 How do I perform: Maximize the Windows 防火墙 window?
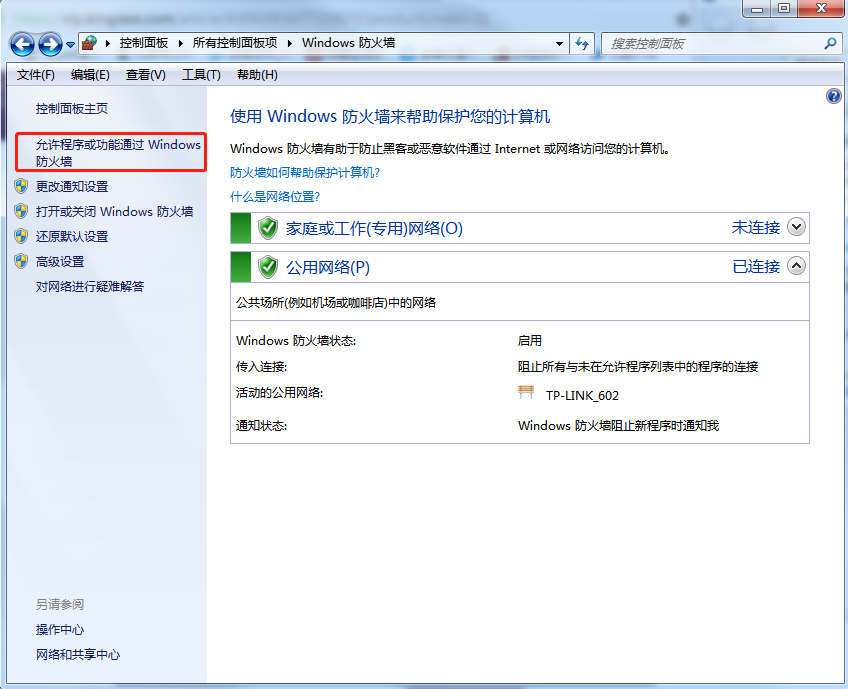click(x=784, y=9)
